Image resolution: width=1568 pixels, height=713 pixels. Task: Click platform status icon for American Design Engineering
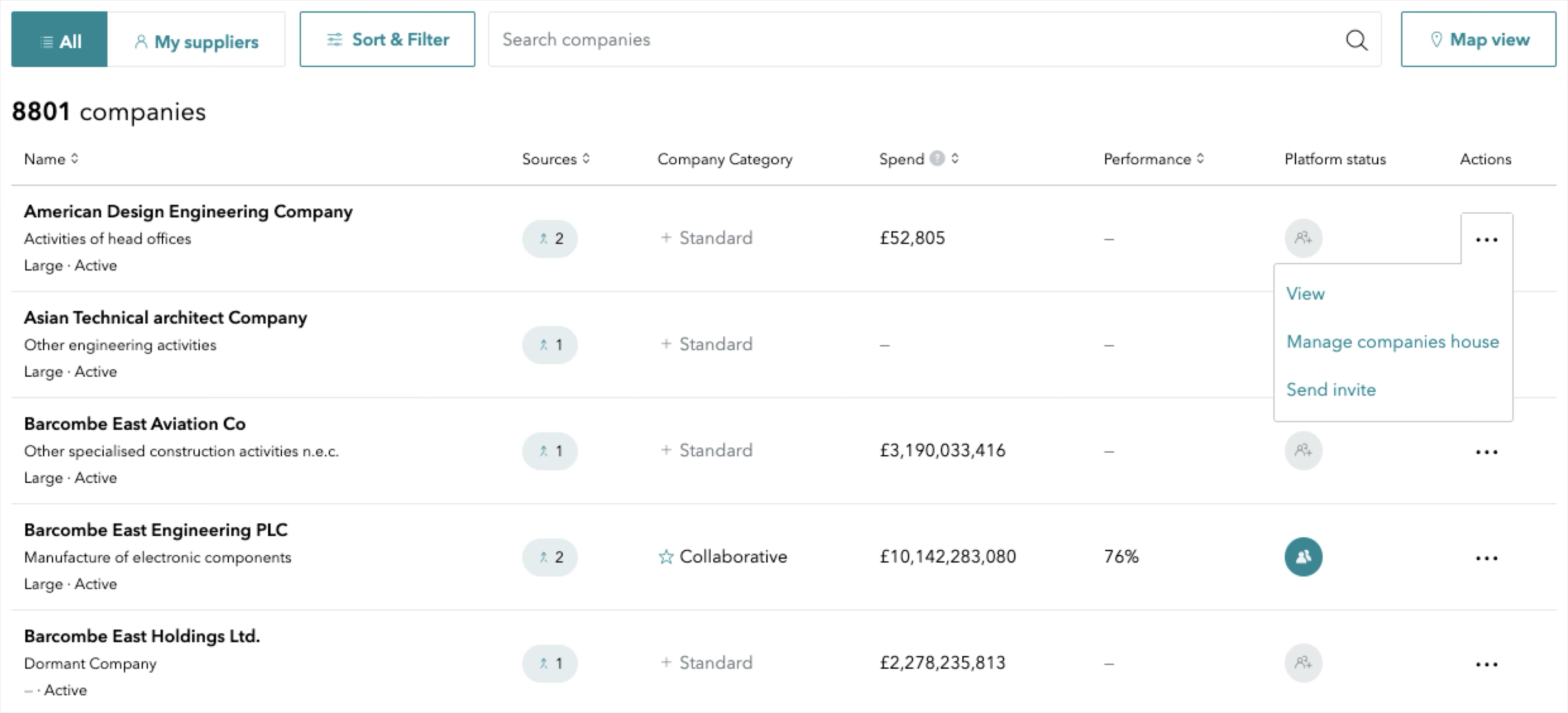1303,238
